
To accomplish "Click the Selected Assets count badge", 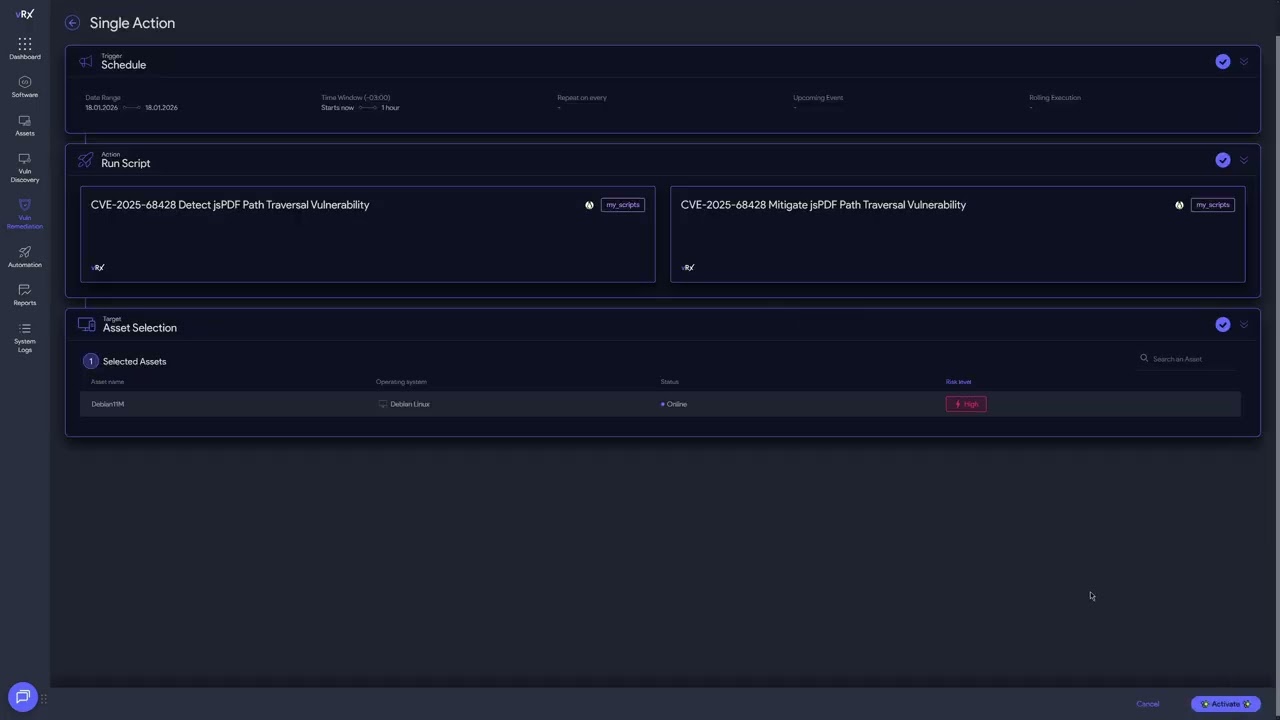I will (90, 361).
